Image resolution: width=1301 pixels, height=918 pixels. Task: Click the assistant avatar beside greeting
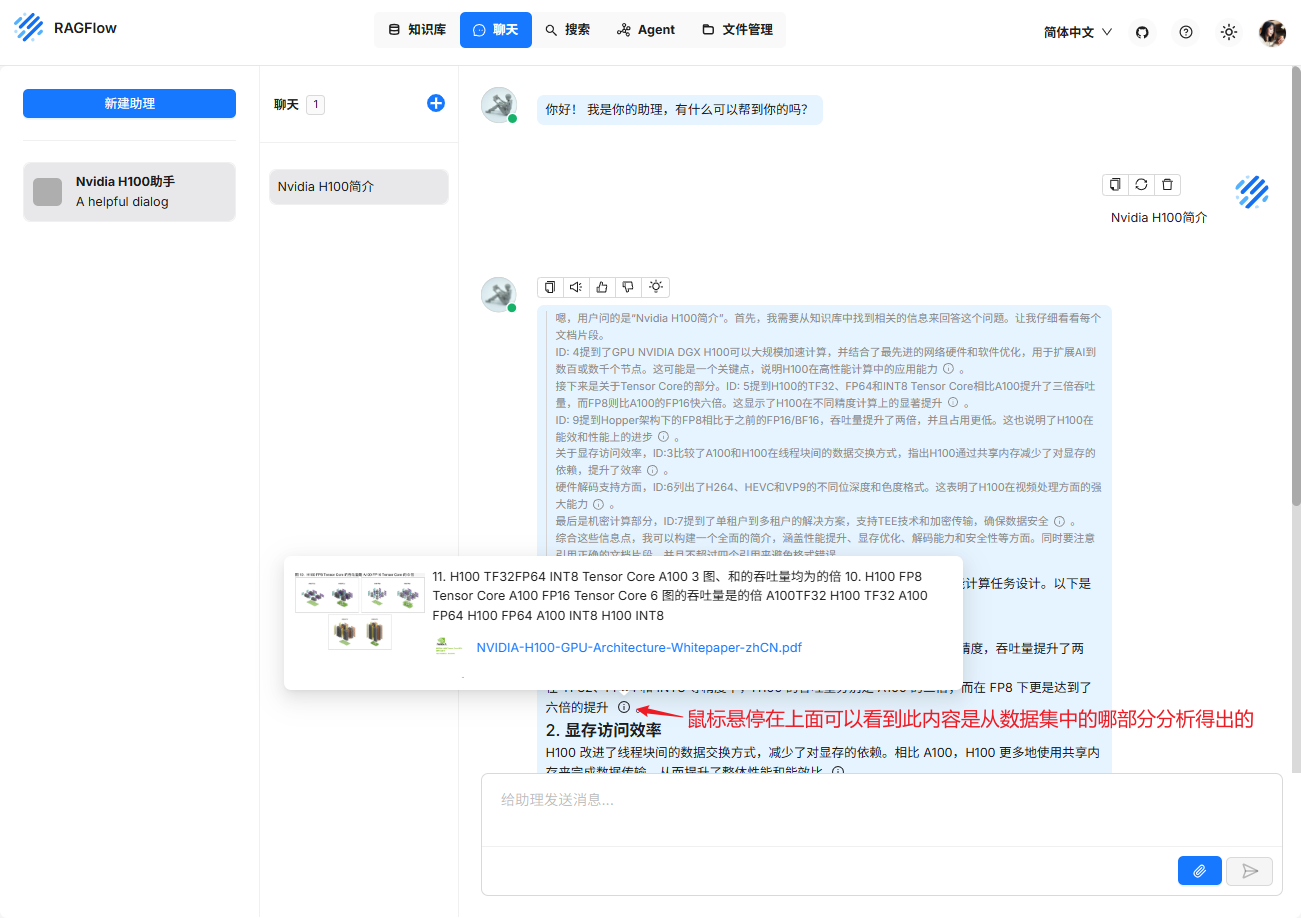499,105
